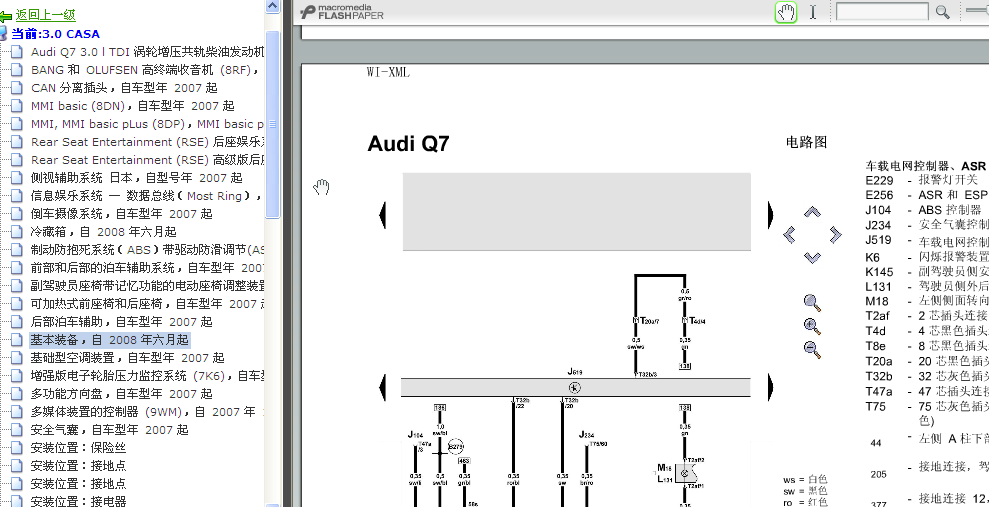Click the document icon beside 后部泊车辅助

pyautogui.click(x=17, y=322)
